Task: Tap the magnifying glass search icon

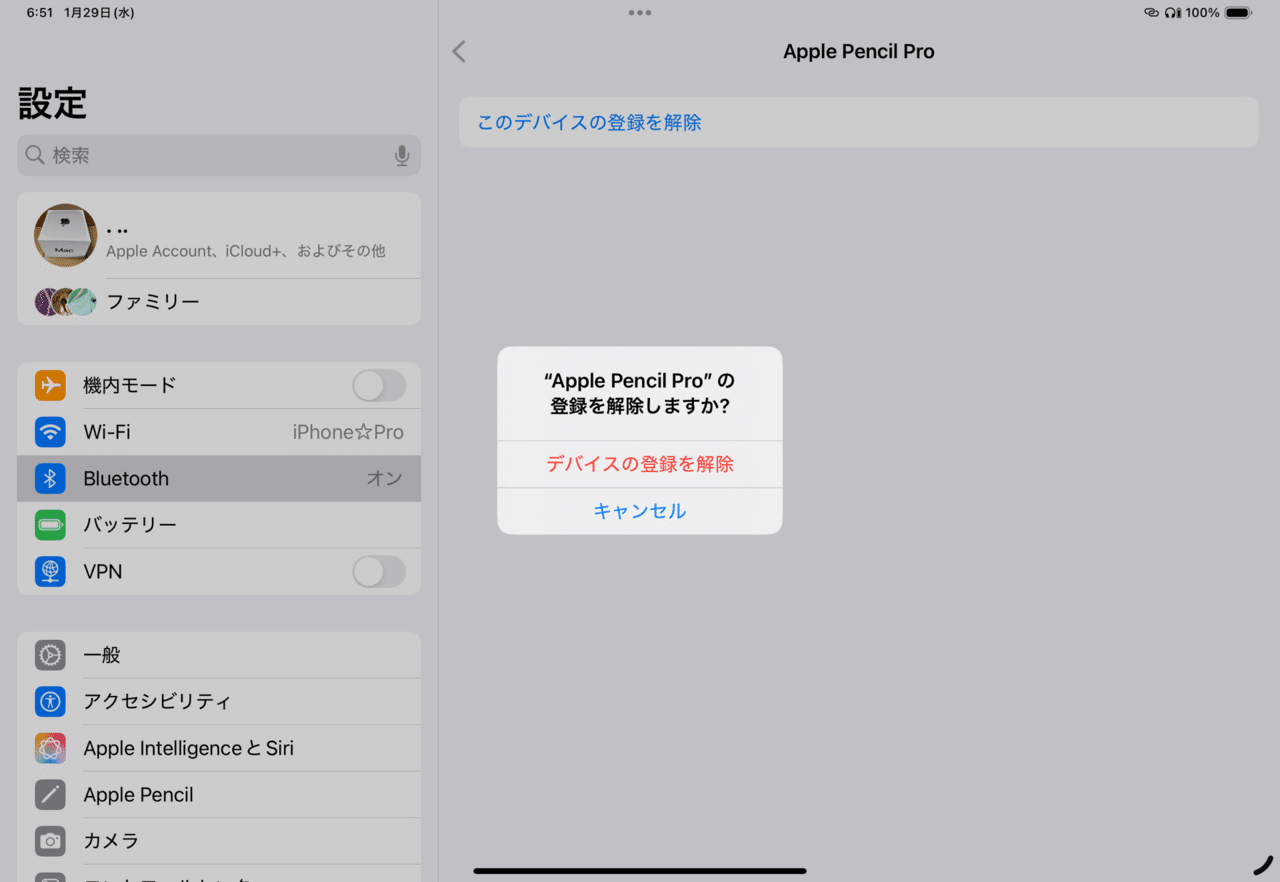Action: click(35, 155)
